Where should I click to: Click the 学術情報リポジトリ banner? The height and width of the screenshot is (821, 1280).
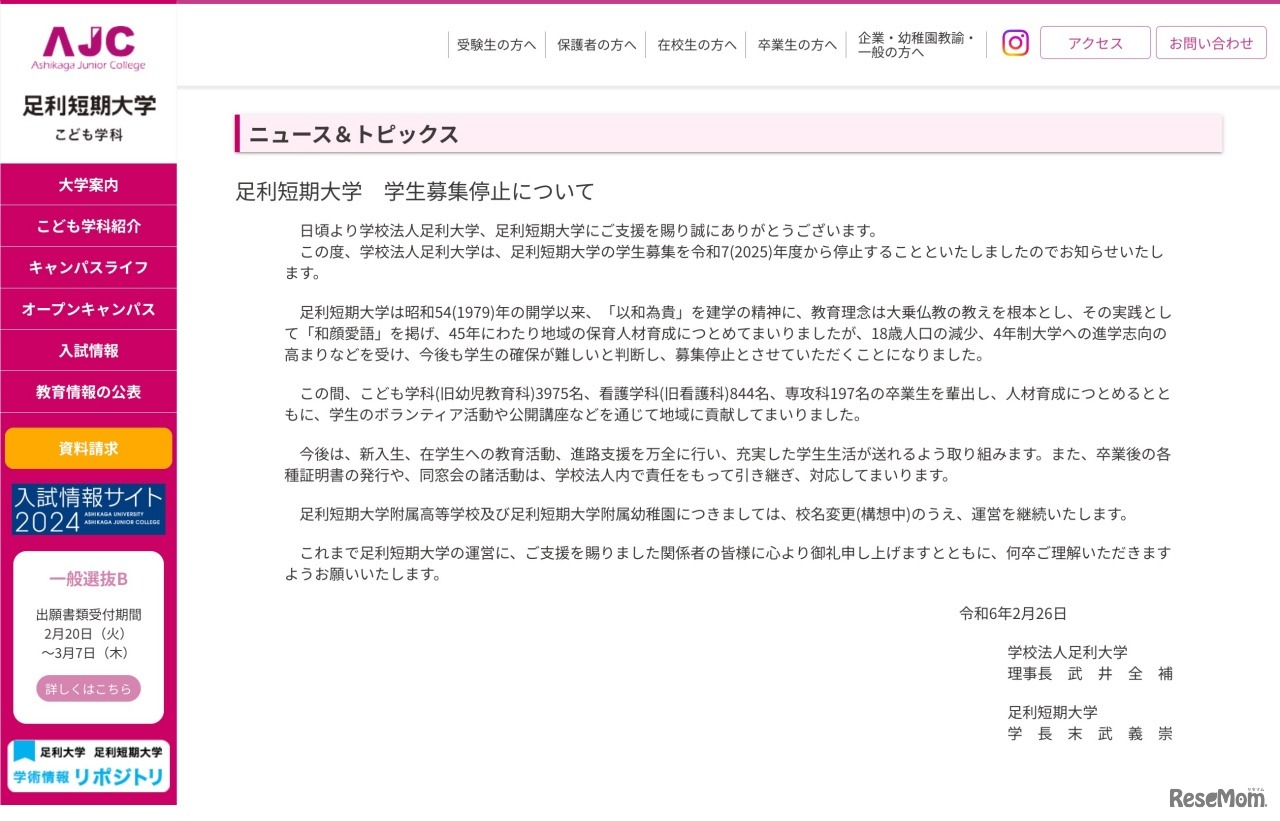point(88,764)
